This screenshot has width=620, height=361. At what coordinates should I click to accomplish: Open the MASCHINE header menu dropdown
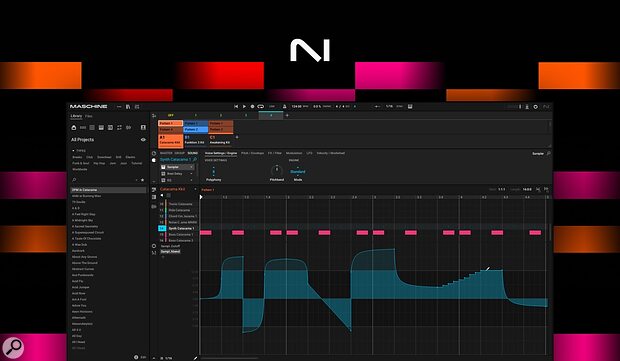click(119, 106)
